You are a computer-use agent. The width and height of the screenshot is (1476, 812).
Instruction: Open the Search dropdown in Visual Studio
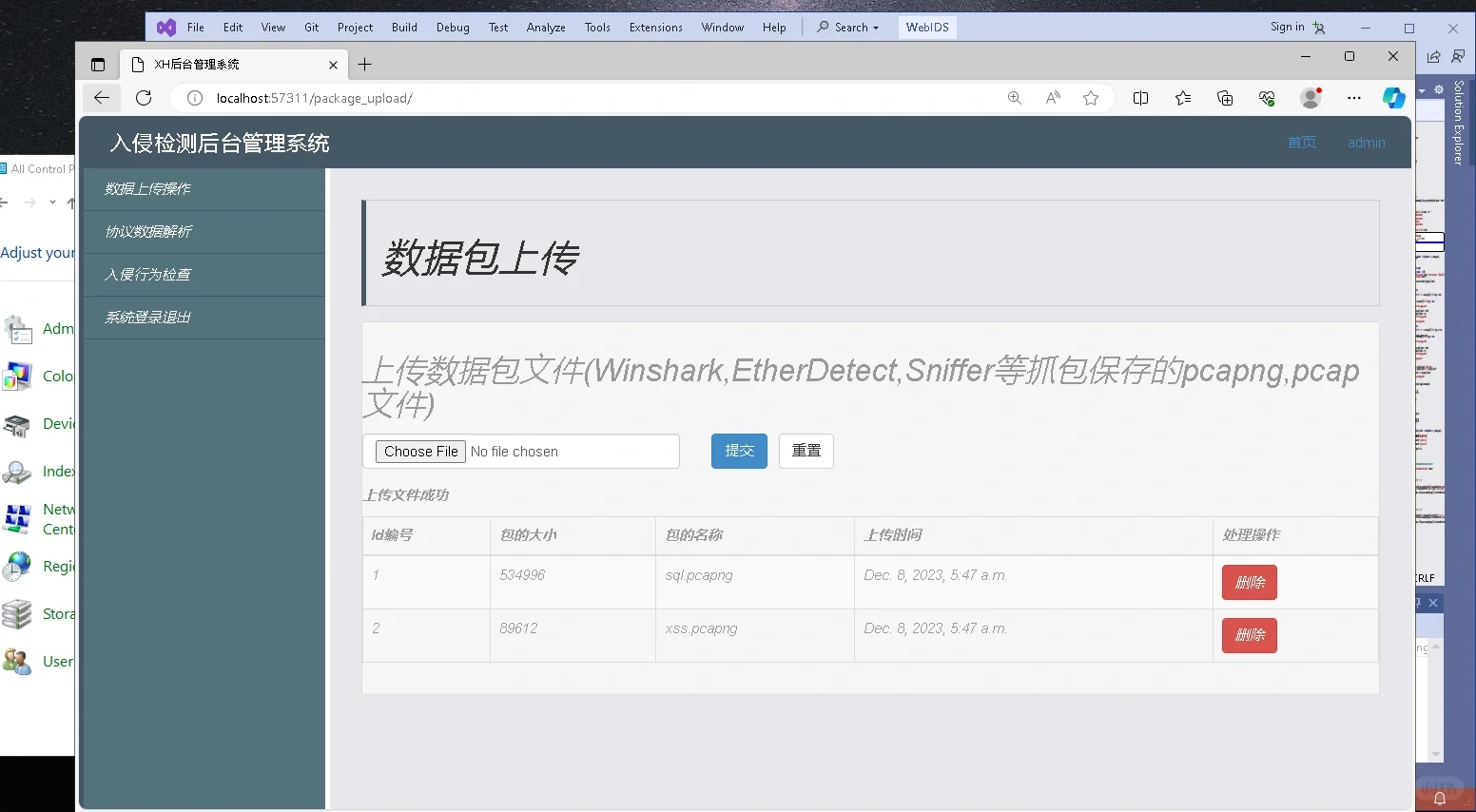coord(846,27)
